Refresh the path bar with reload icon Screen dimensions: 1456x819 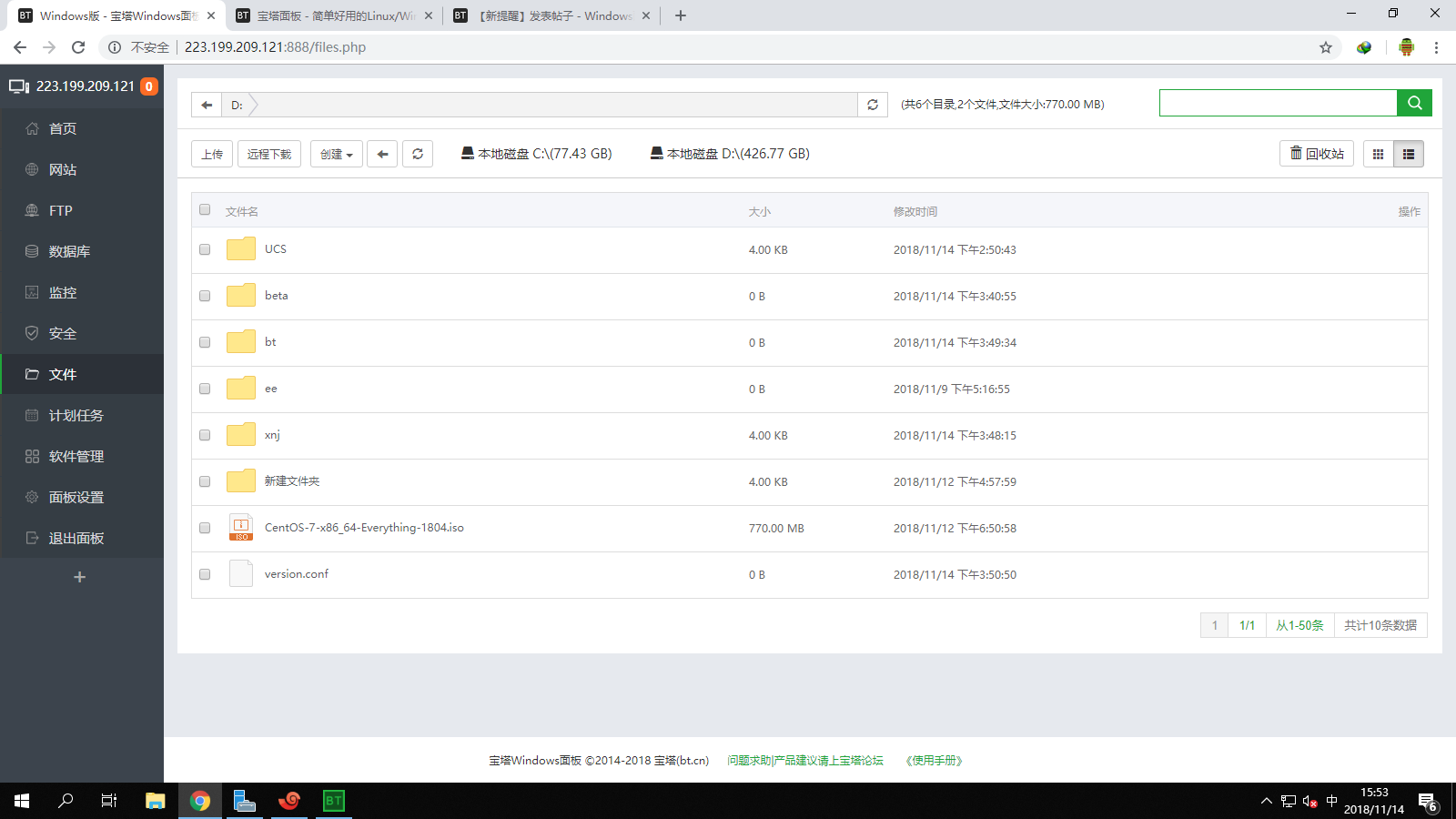pyautogui.click(x=873, y=105)
